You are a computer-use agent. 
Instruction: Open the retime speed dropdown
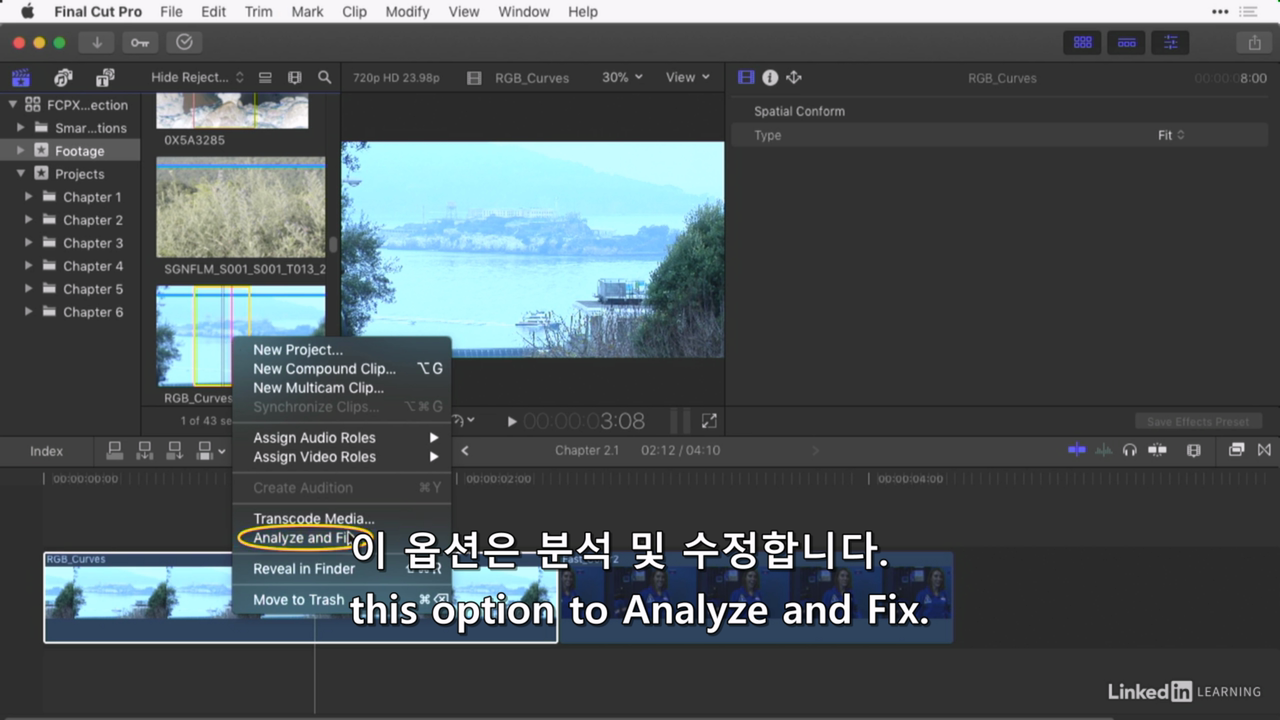point(464,421)
